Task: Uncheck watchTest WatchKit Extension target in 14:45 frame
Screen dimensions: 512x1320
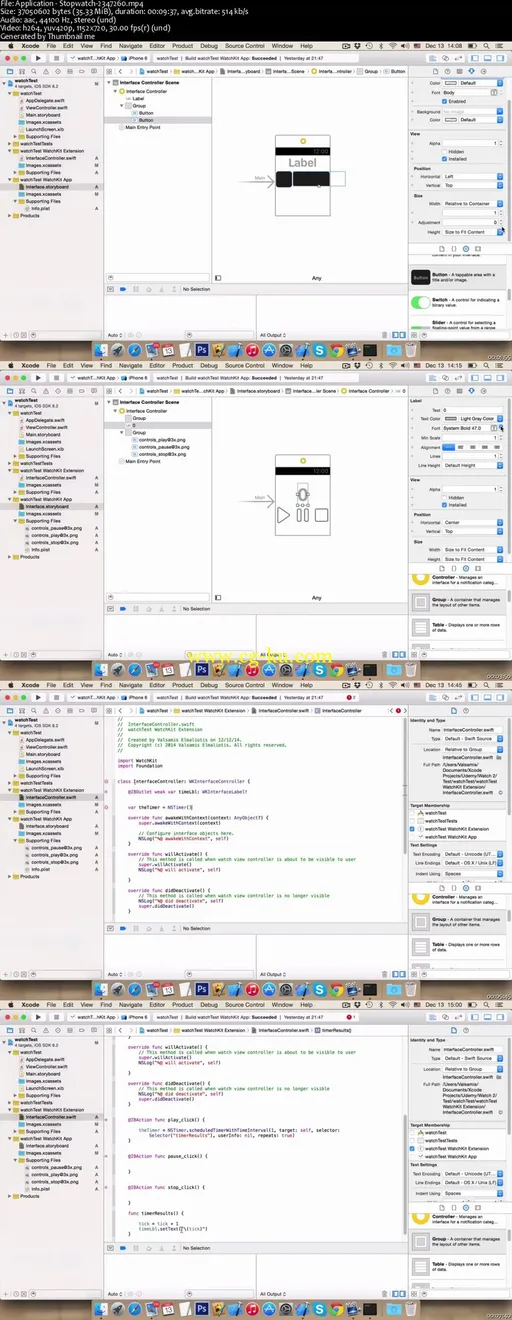Action: [x=413, y=829]
